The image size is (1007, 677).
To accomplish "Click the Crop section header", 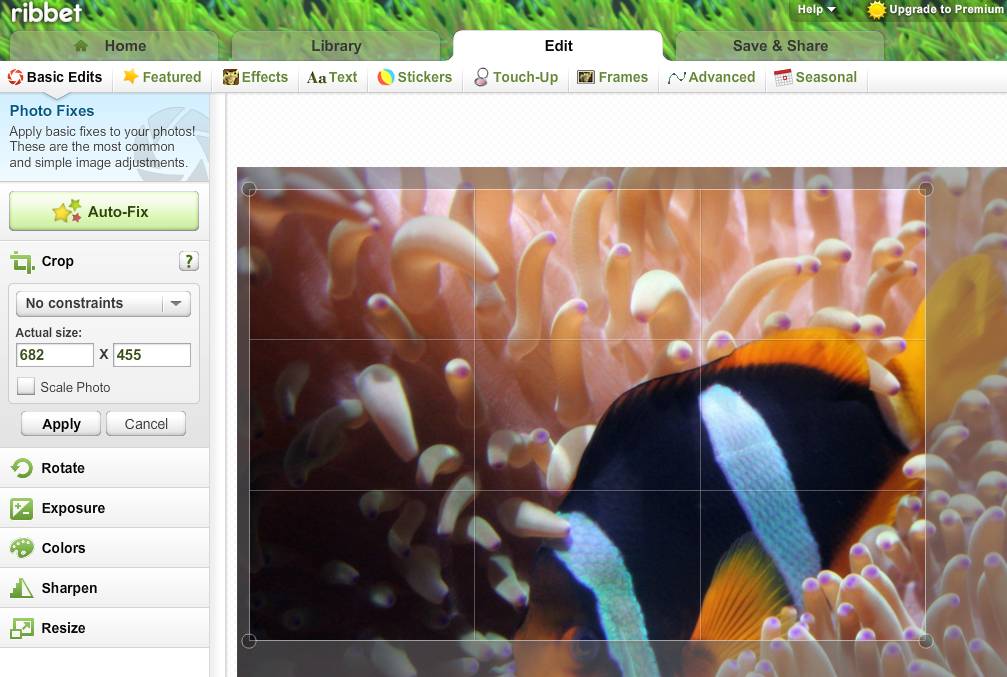I will 105,261.
